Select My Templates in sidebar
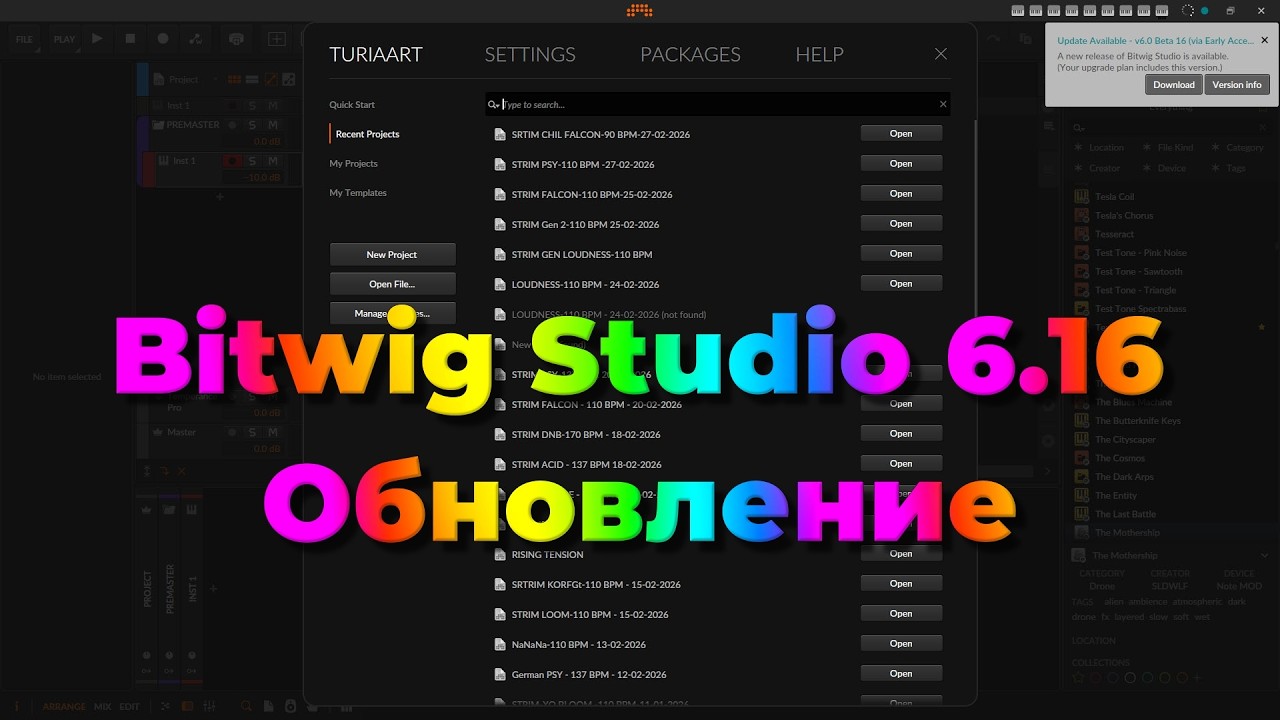This screenshot has height=720, width=1280. coord(358,192)
